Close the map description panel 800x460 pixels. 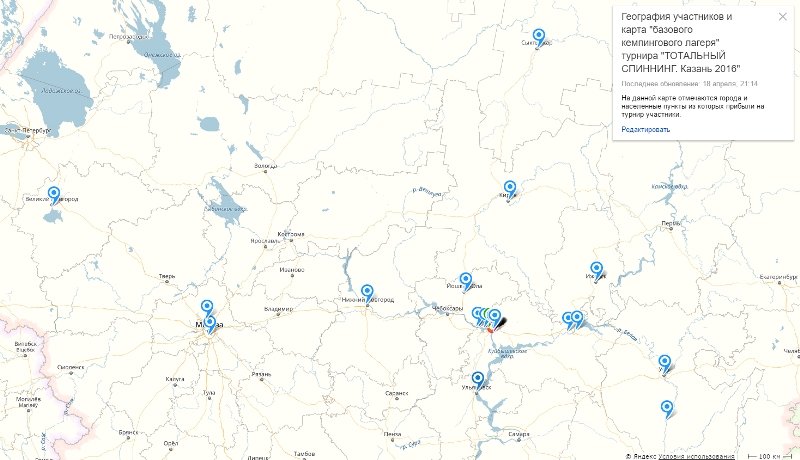(783, 17)
